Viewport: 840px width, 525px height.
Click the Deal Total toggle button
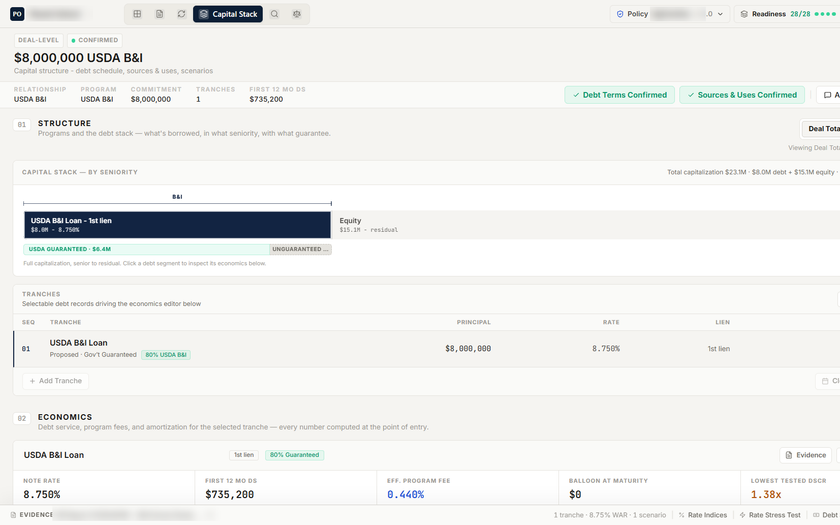pyautogui.click(x=821, y=129)
